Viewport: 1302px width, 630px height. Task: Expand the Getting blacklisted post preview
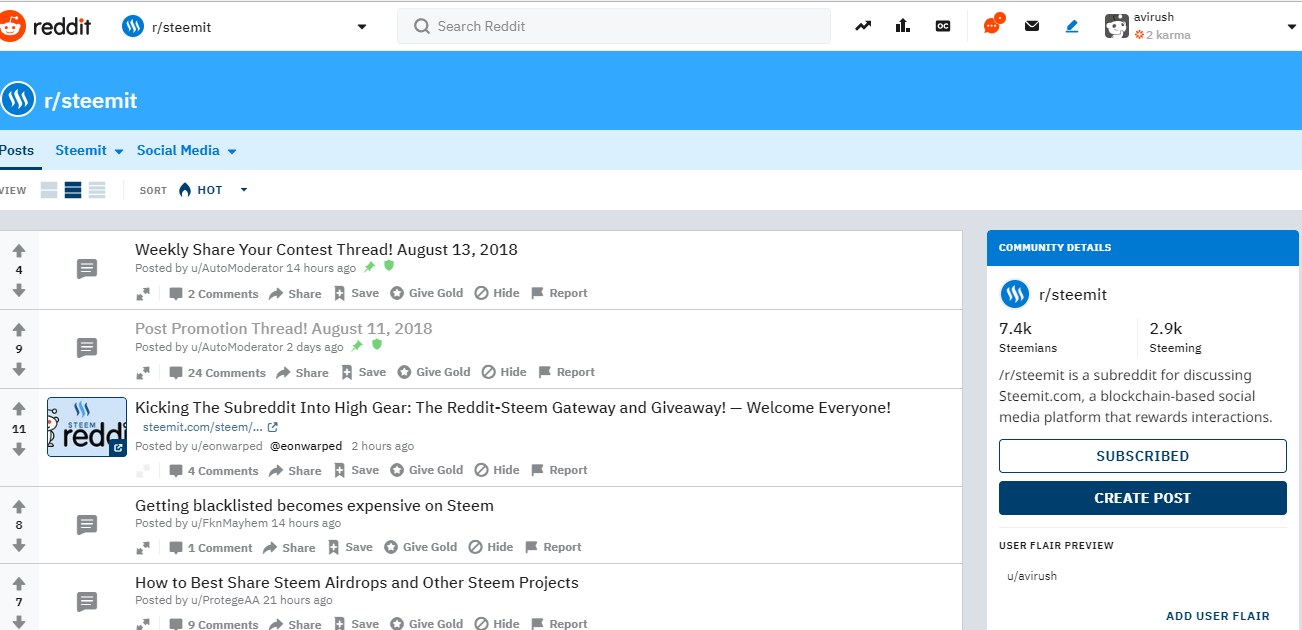(x=143, y=548)
